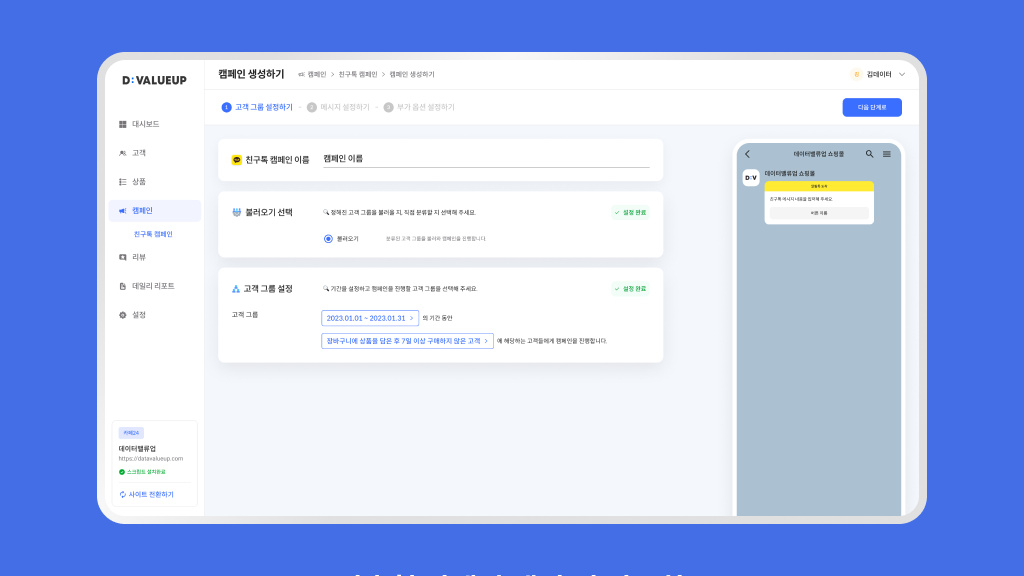The height and width of the screenshot is (576, 1024).
Task: Tap the hamburger menu in phone preview
Action: pos(887,154)
